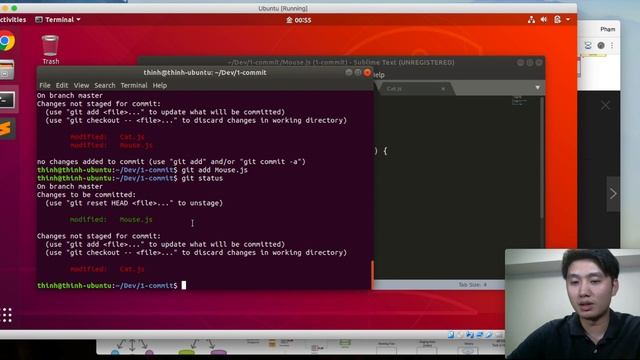The height and width of the screenshot is (360, 640).
Task: Click the 'git add Mouse.js' command text
Action: tap(215, 170)
